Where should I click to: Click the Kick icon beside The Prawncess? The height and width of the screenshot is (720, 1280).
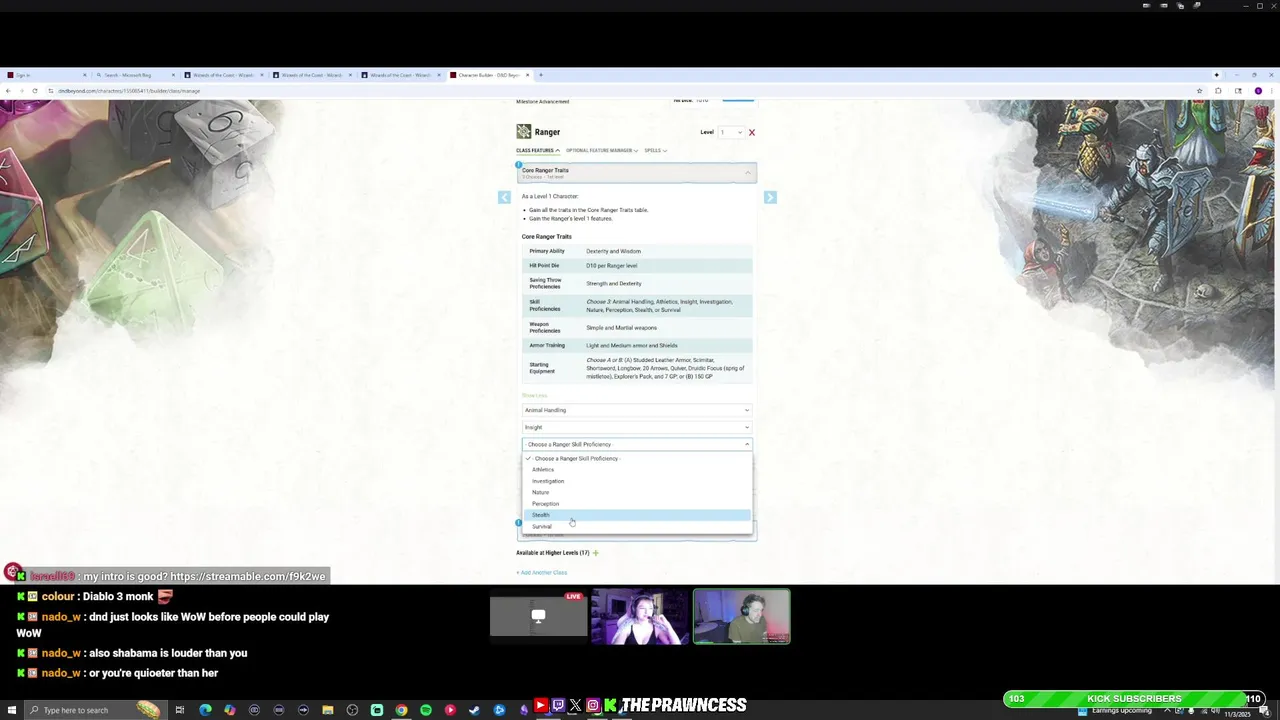[610, 706]
